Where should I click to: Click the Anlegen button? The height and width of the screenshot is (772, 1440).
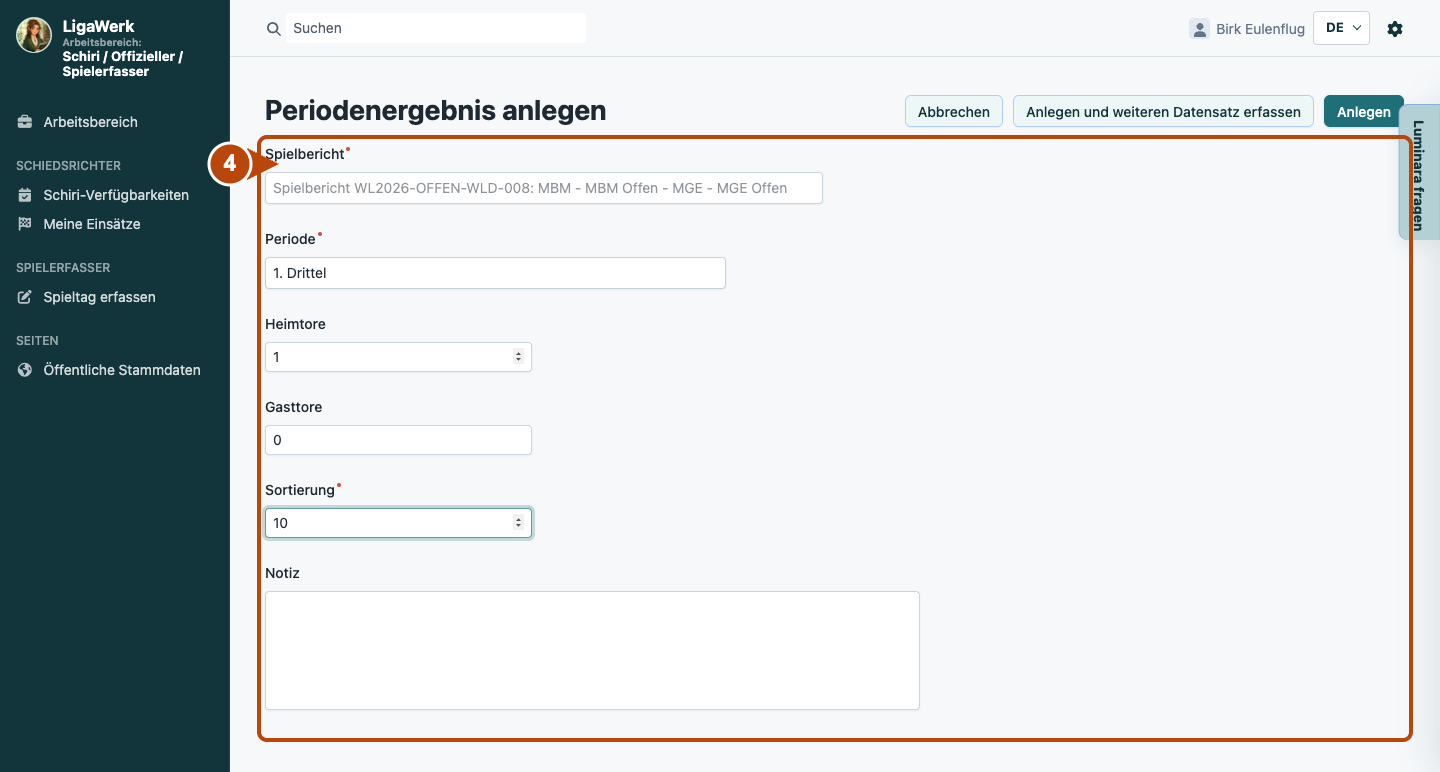coord(1364,112)
